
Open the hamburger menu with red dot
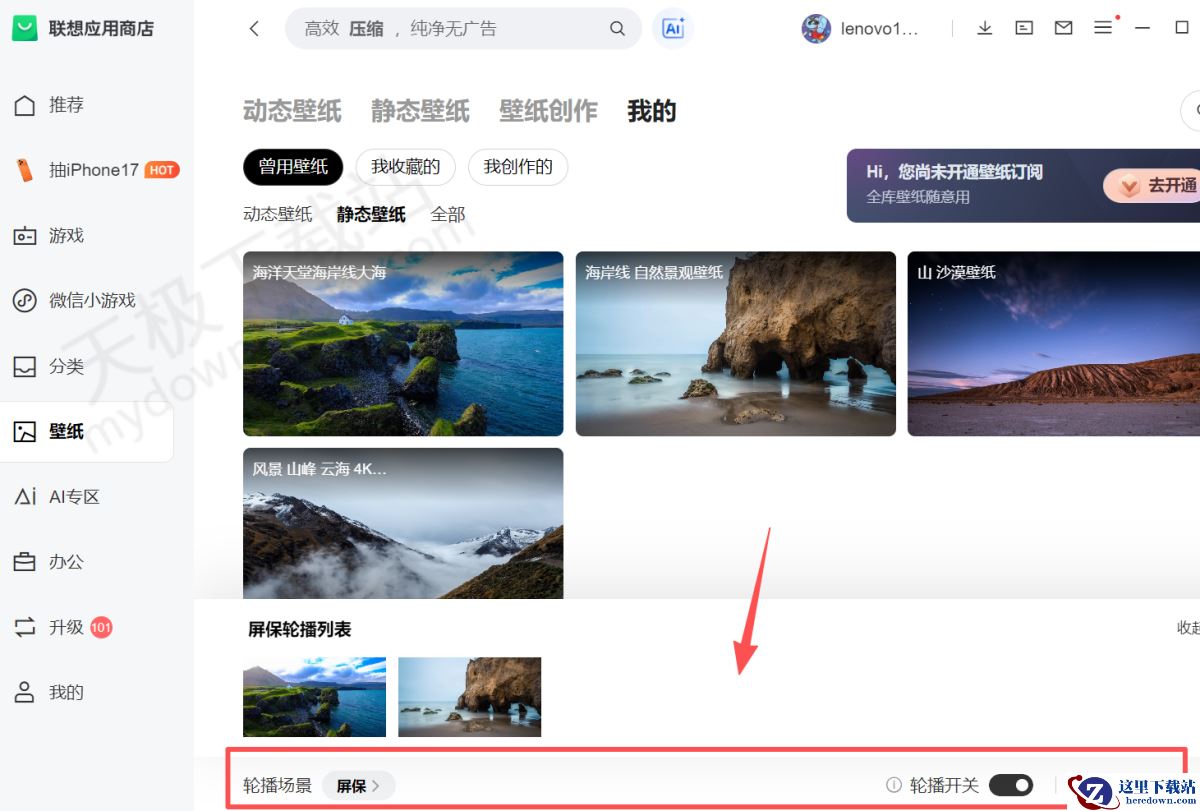[x=1103, y=28]
